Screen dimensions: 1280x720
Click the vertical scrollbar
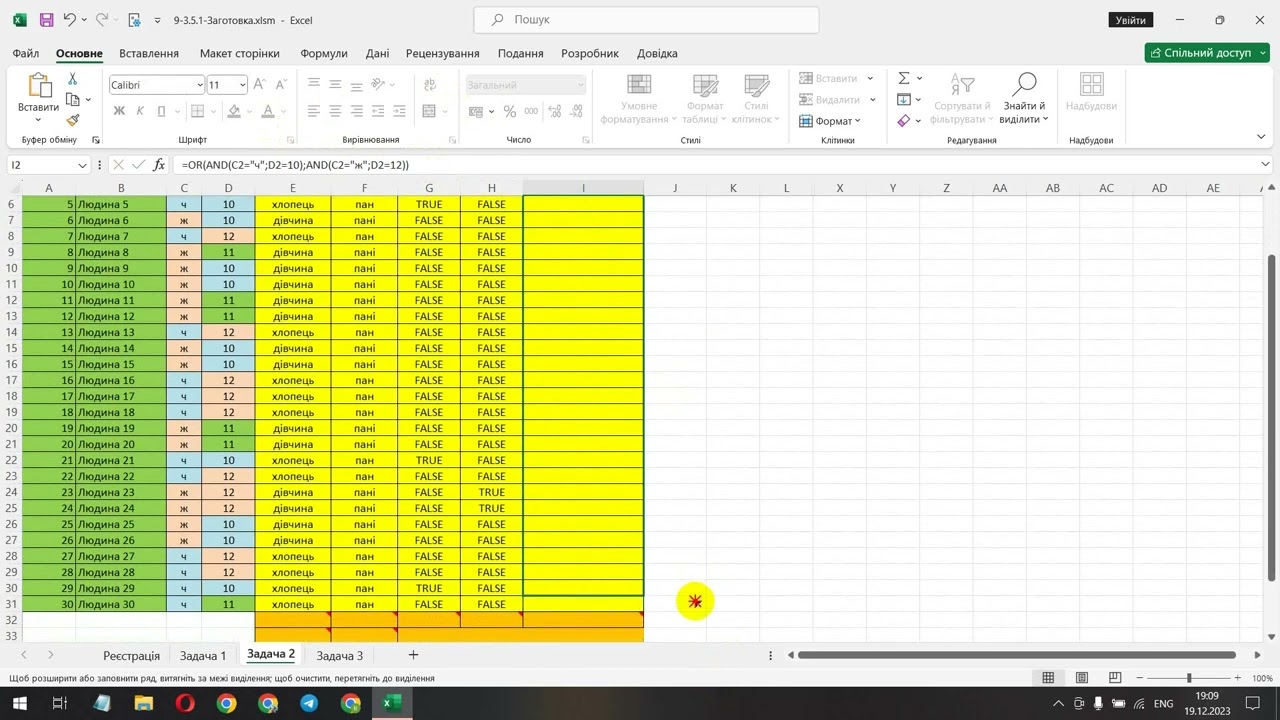coord(1271,417)
